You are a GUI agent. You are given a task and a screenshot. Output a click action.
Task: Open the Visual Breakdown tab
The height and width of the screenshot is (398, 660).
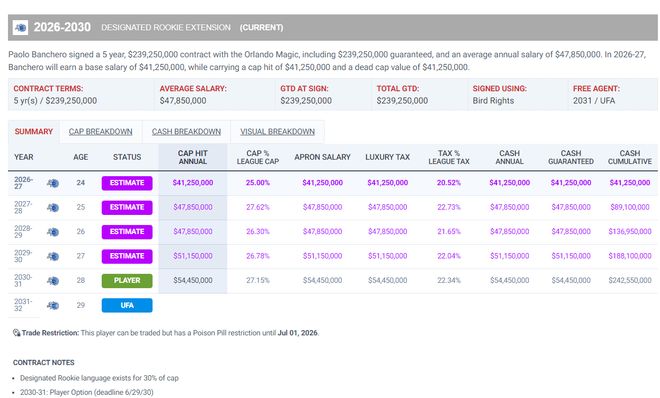277,132
